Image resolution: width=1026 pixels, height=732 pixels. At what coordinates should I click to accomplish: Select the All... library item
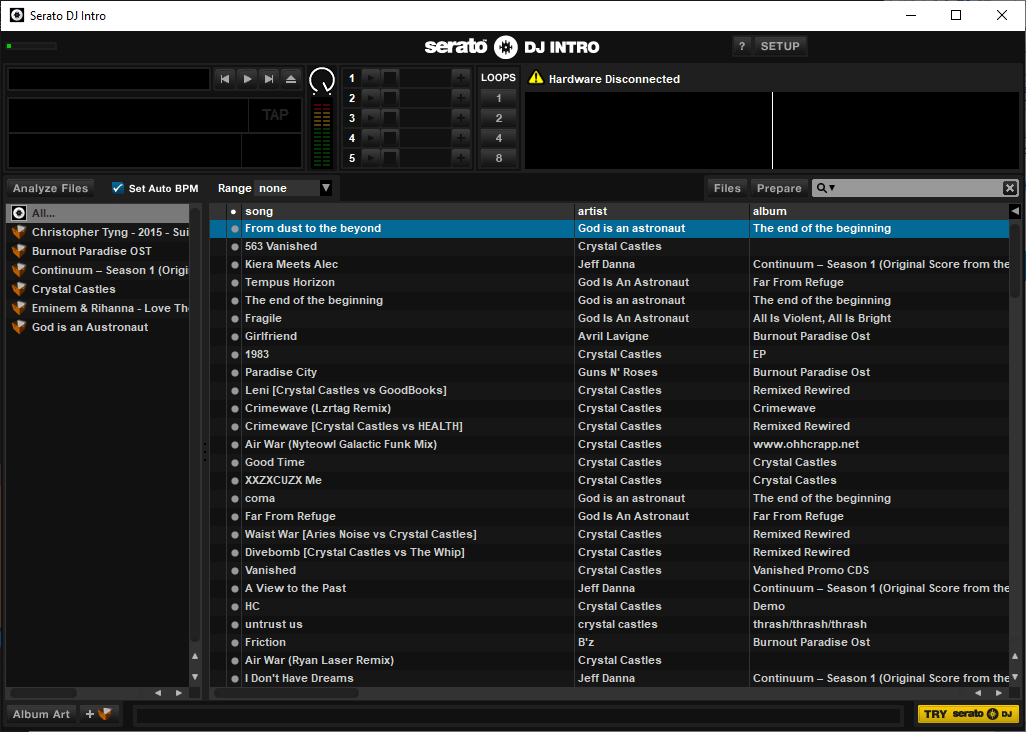click(x=97, y=213)
